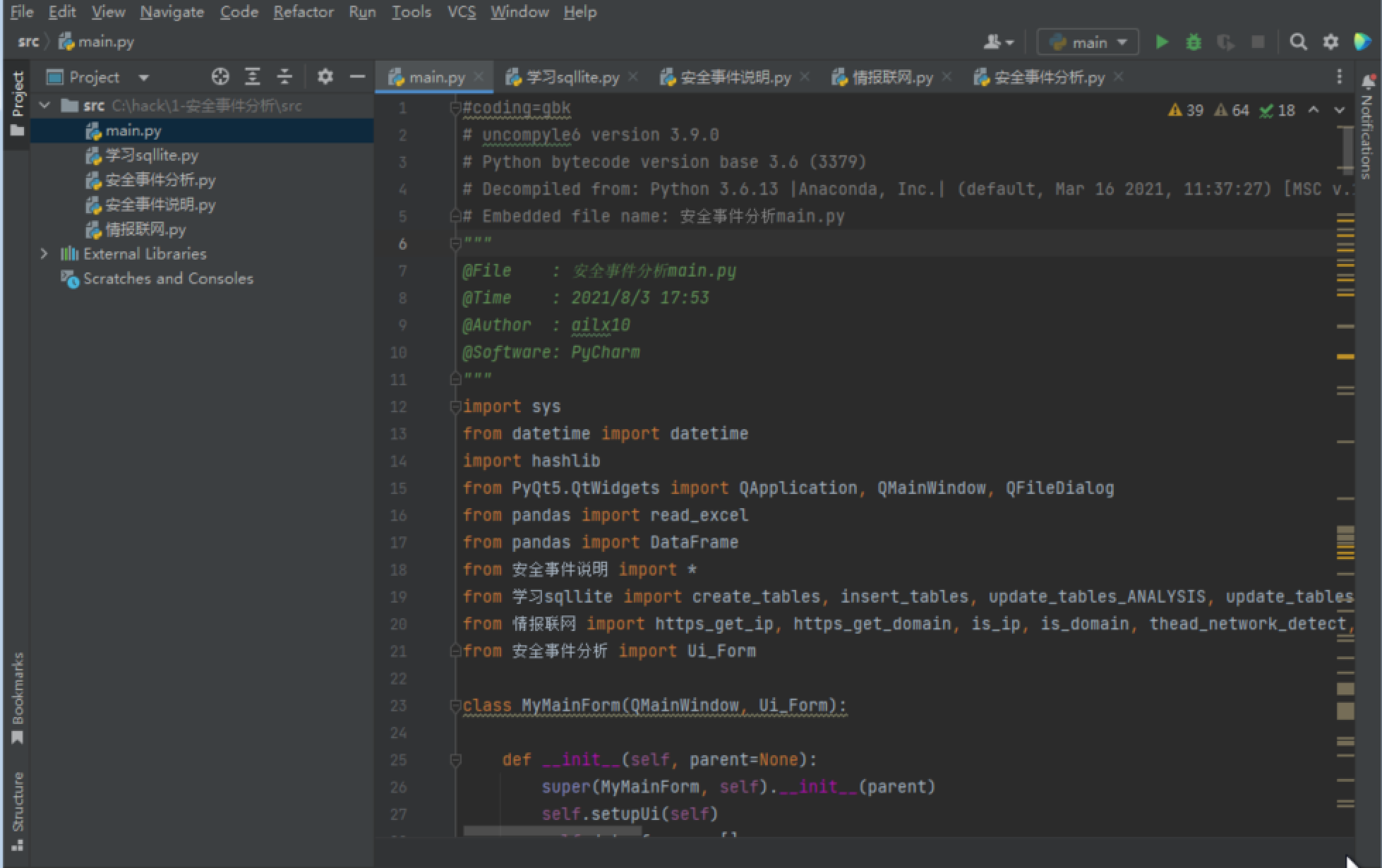The image size is (1382, 868).
Task: Collapse all nodes in the project tree
Action: [x=284, y=76]
